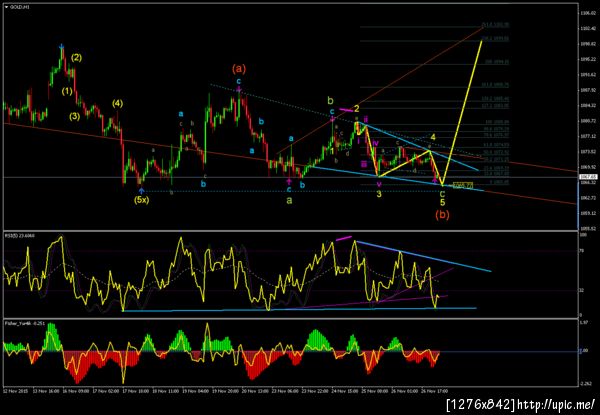
Task: Click the Fisher scale value 1.97
Action: pos(583,322)
